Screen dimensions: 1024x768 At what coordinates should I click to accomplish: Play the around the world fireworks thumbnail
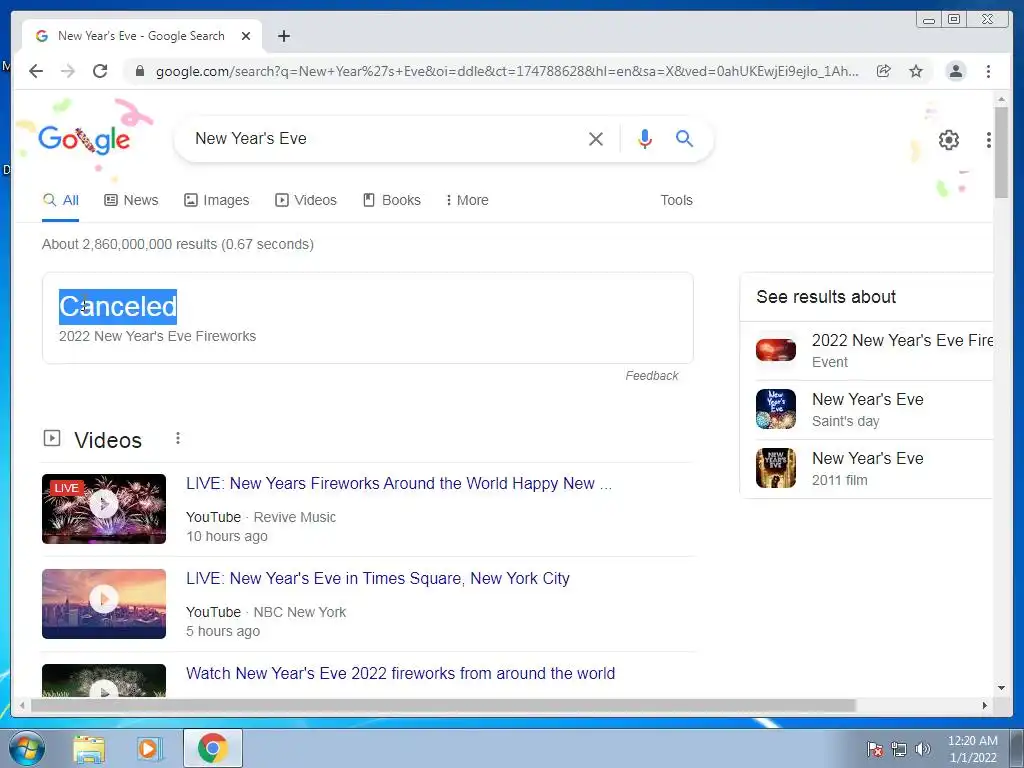104,680
